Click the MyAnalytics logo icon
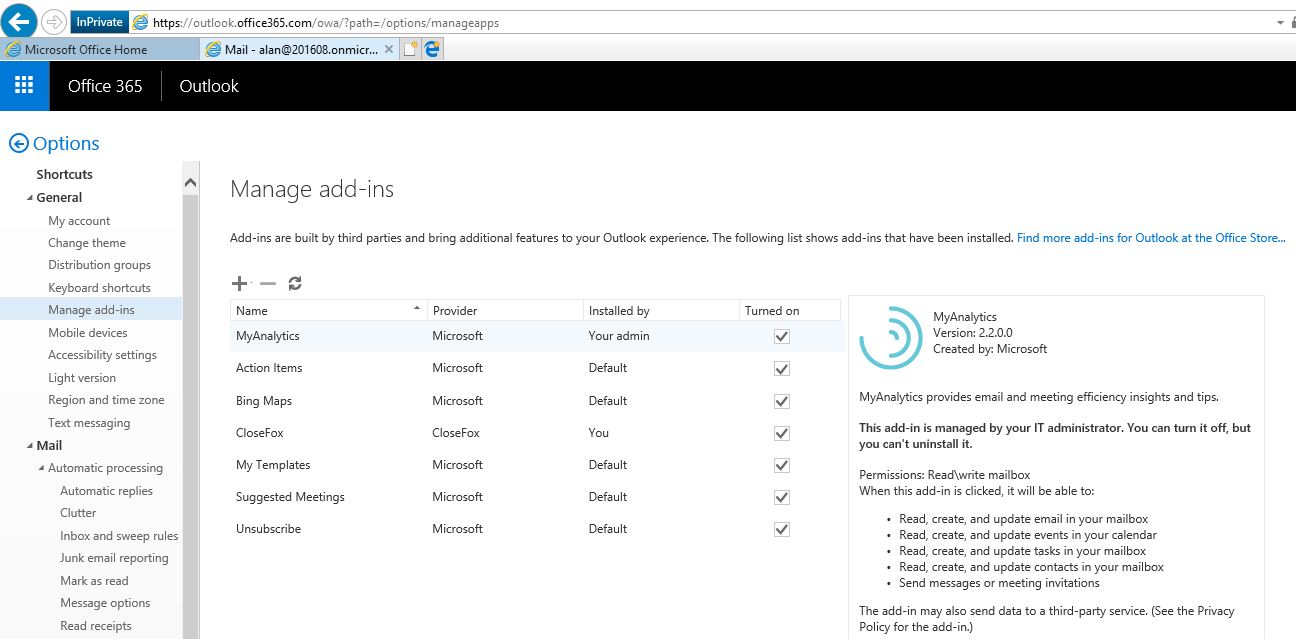The image size is (1296, 639). point(890,338)
